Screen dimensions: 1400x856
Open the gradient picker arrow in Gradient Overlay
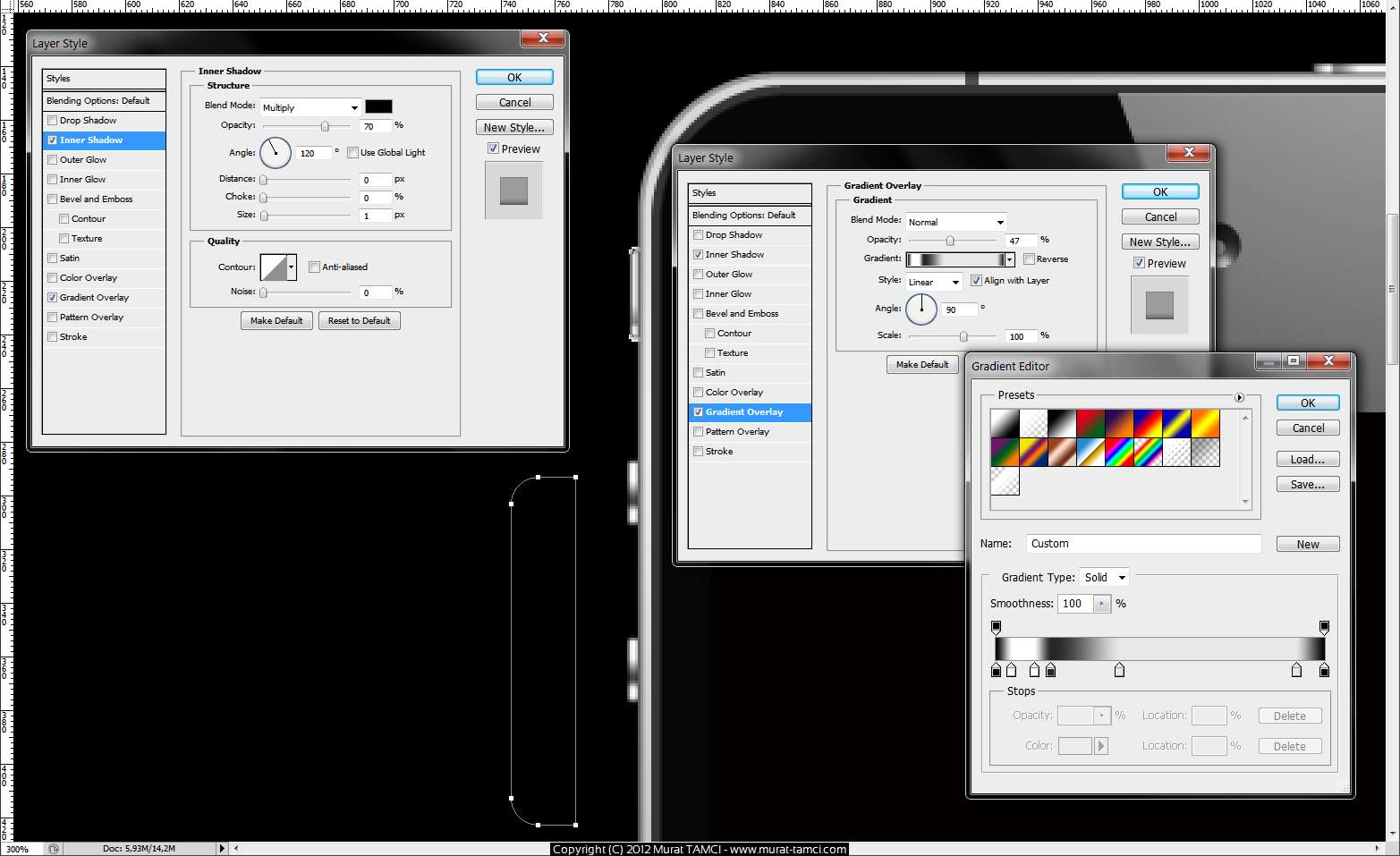point(1010,259)
